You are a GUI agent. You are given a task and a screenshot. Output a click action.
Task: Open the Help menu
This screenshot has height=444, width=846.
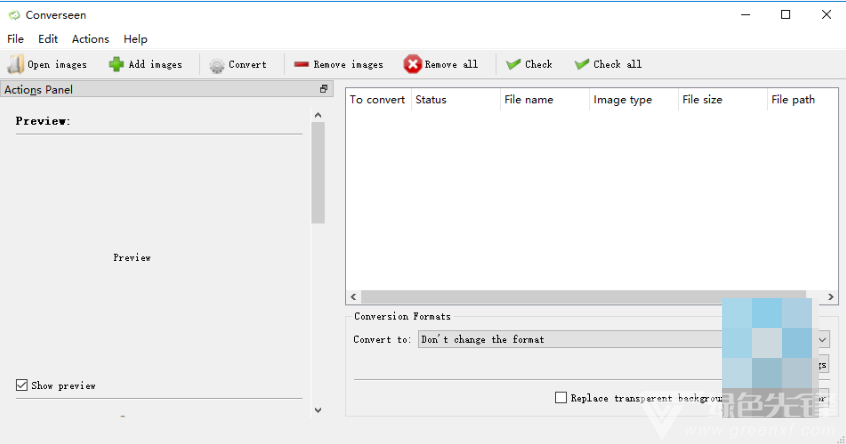pyautogui.click(x=135, y=39)
